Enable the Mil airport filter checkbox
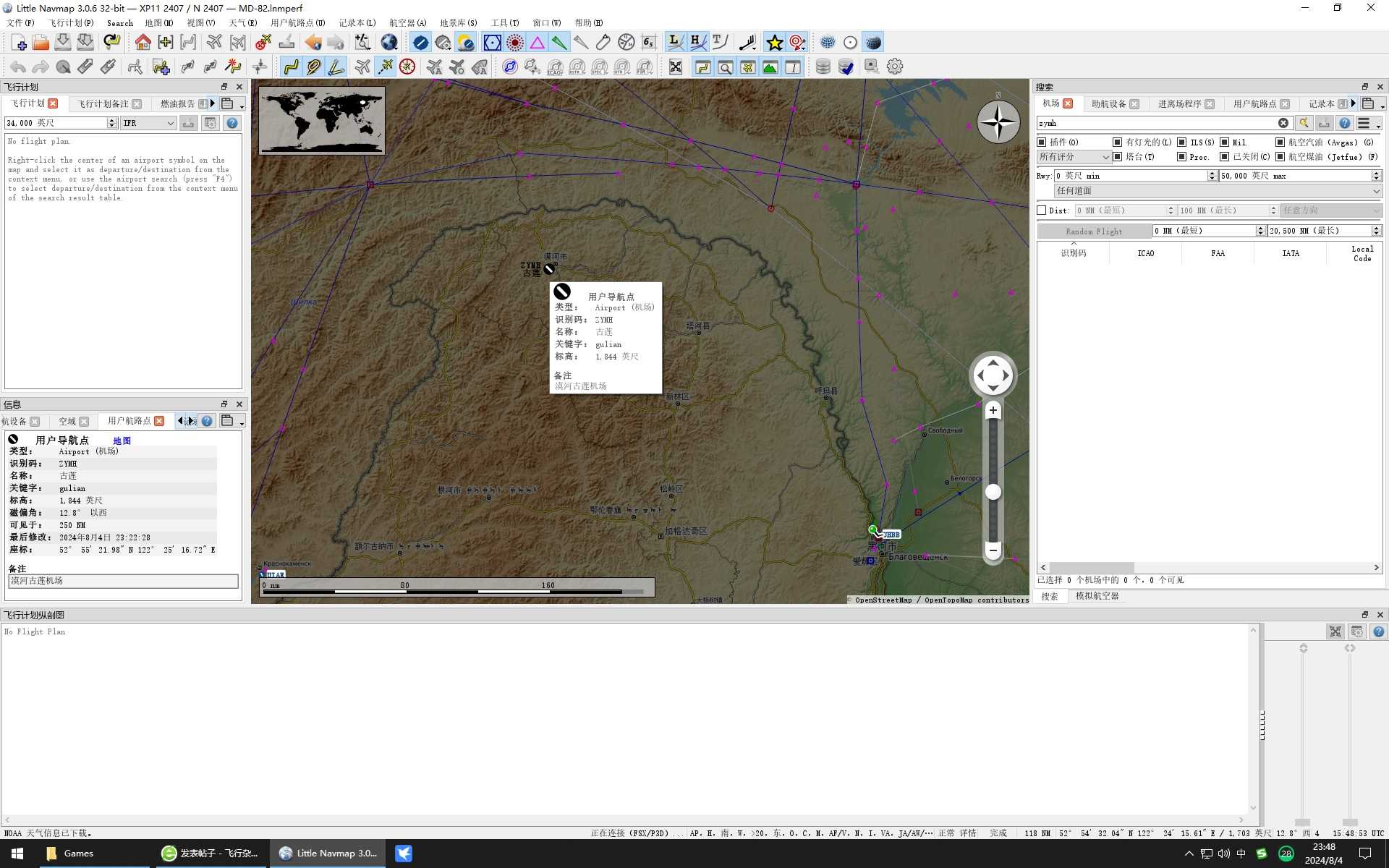This screenshot has height=868, width=1389. (1225, 142)
